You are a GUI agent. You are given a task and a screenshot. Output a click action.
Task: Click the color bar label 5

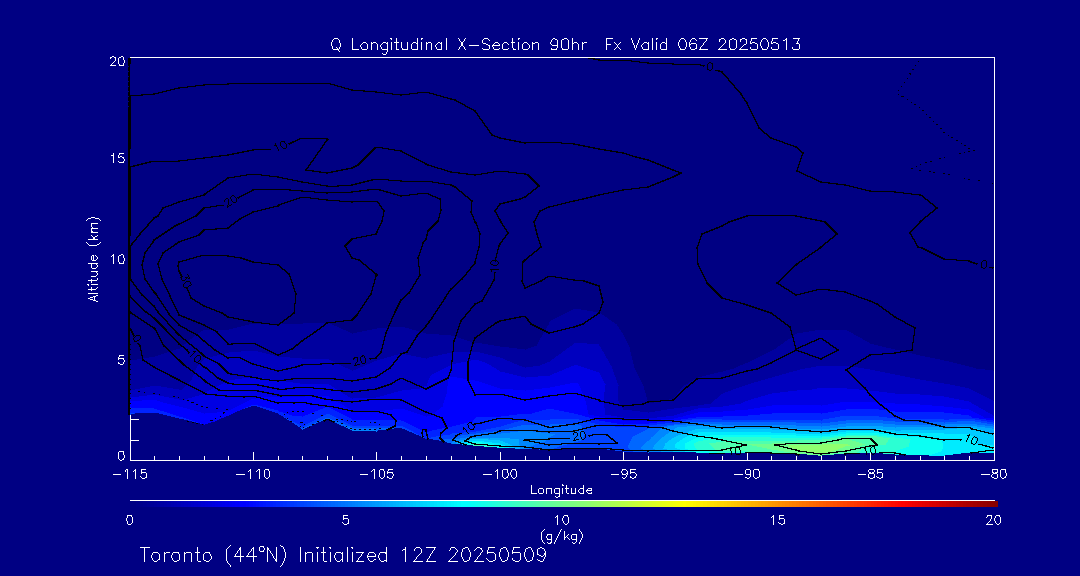(x=346, y=521)
